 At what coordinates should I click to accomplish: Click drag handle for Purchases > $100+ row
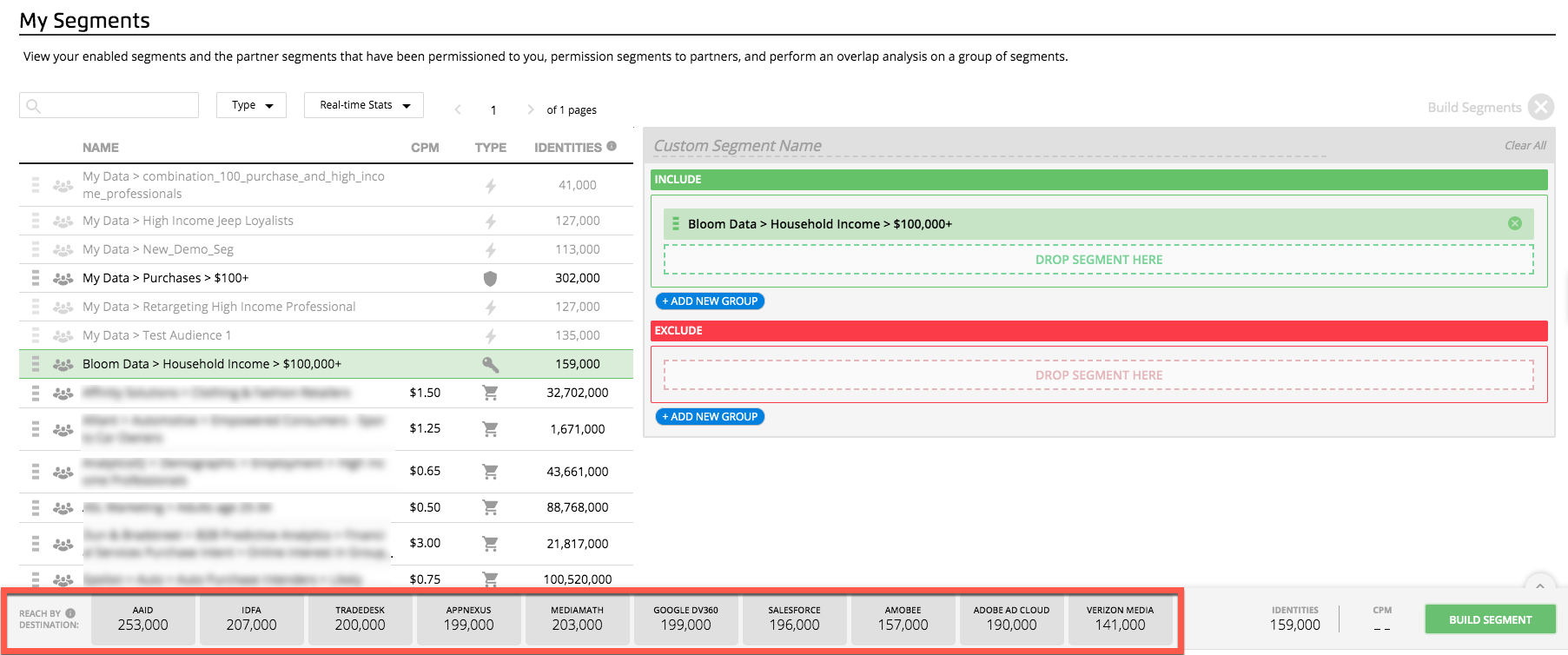[x=36, y=278]
